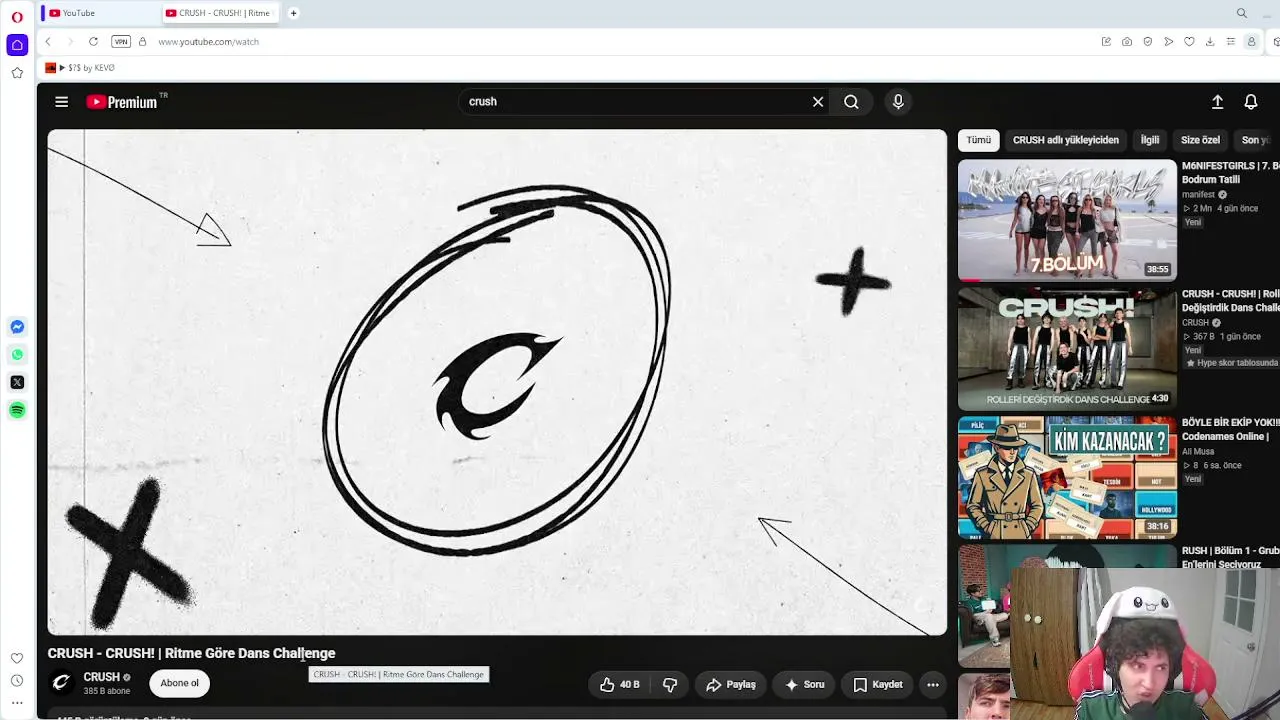The height and width of the screenshot is (720, 1280).
Task: Open the History clock icon in sidebar
Action: (x=17, y=681)
